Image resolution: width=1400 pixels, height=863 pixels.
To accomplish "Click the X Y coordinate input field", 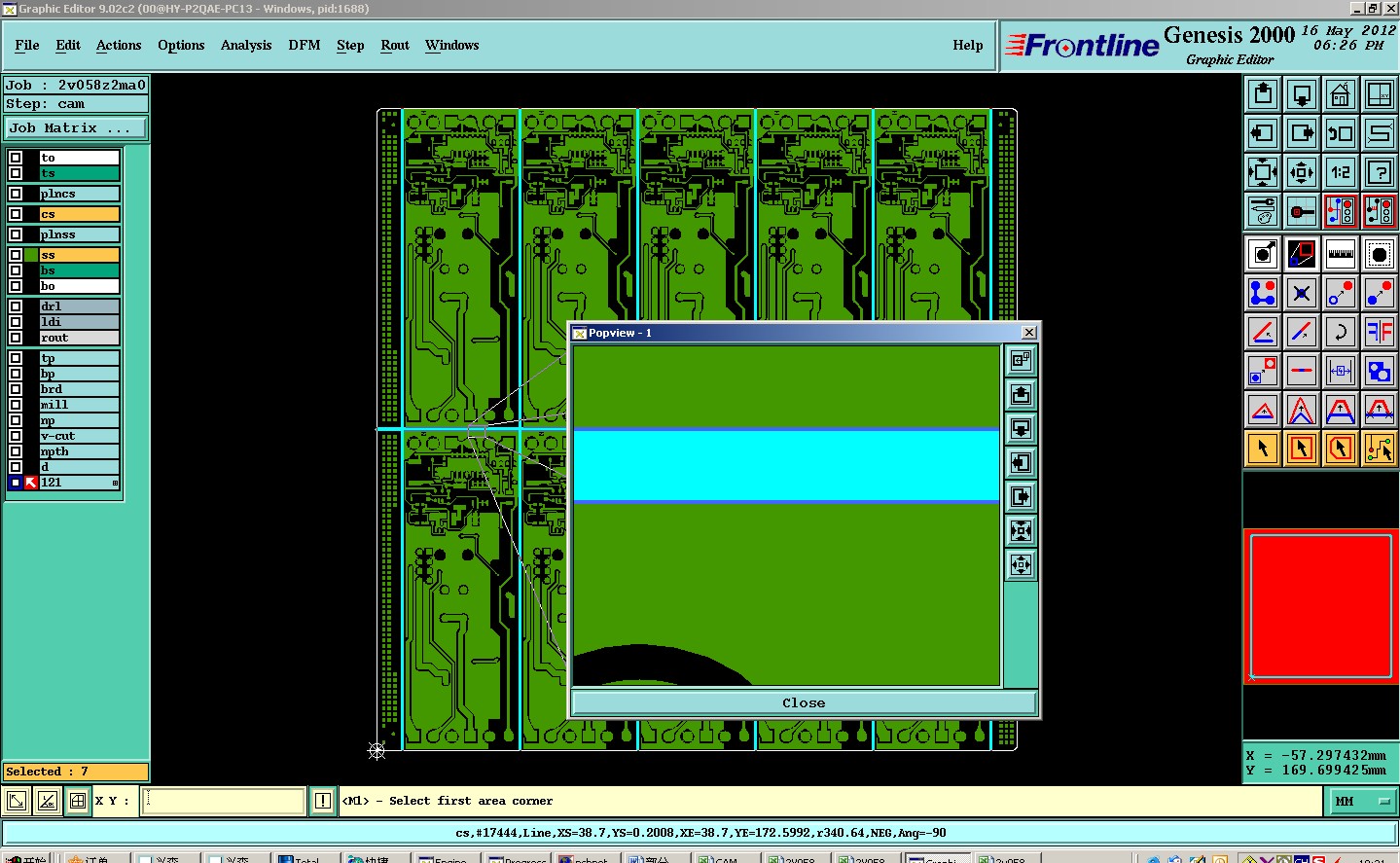I will coord(224,801).
